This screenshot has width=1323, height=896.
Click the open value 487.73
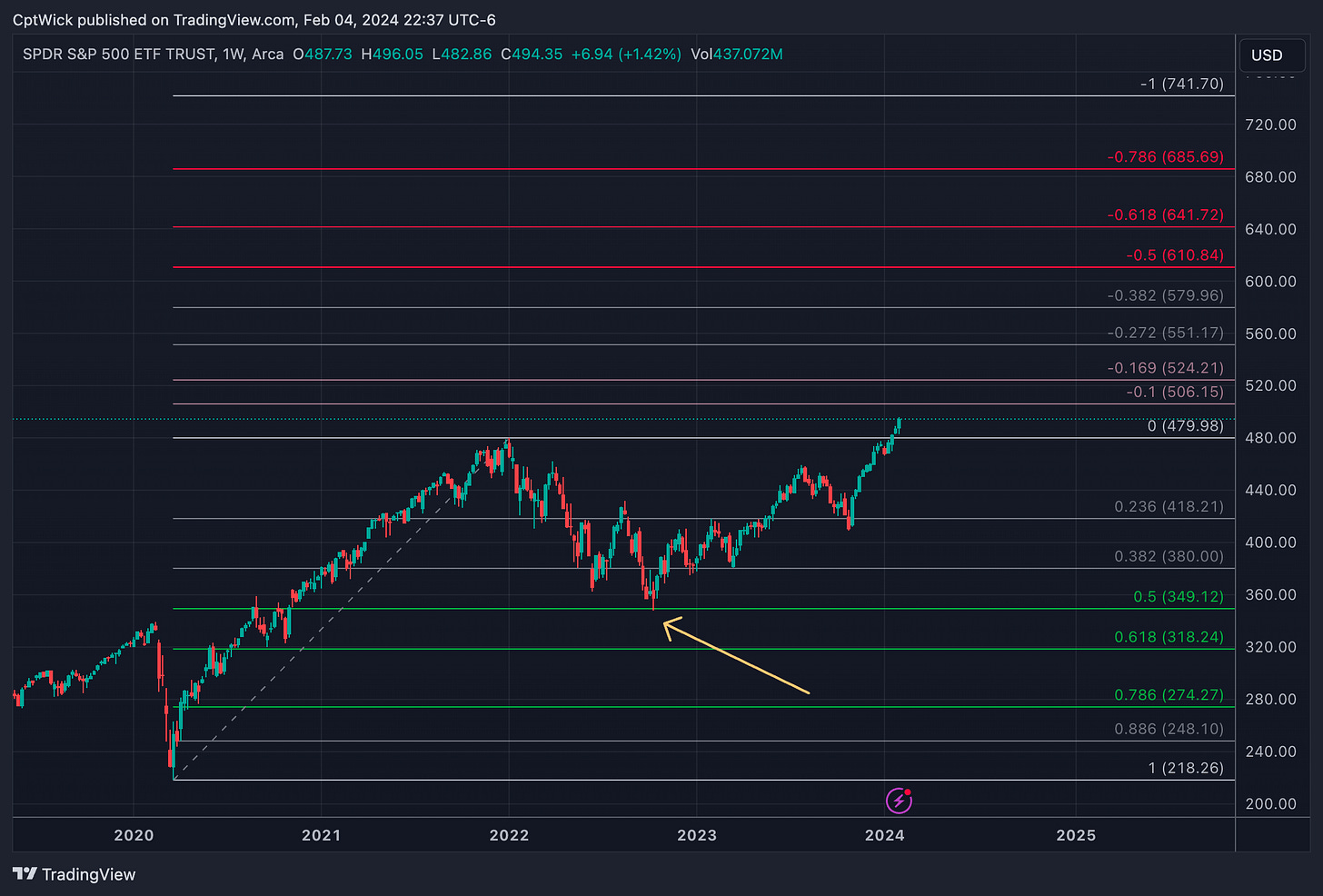tap(328, 55)
